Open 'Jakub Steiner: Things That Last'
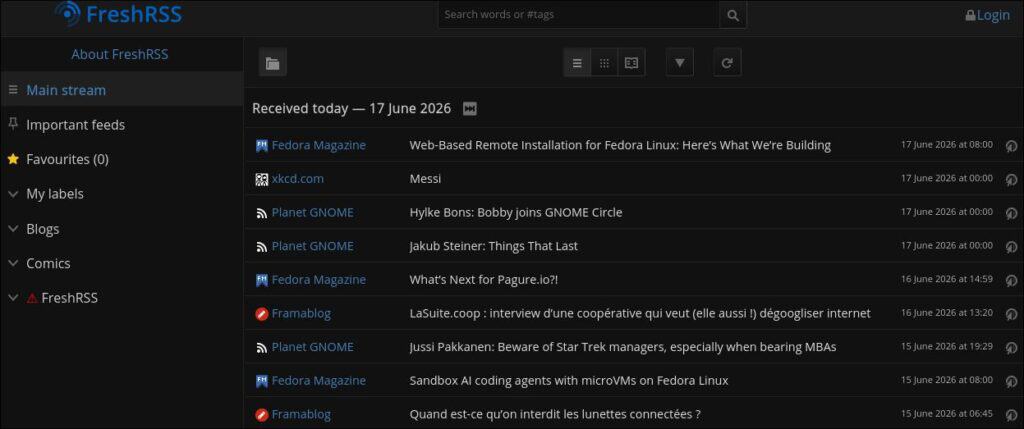 (x=494, y=246)
